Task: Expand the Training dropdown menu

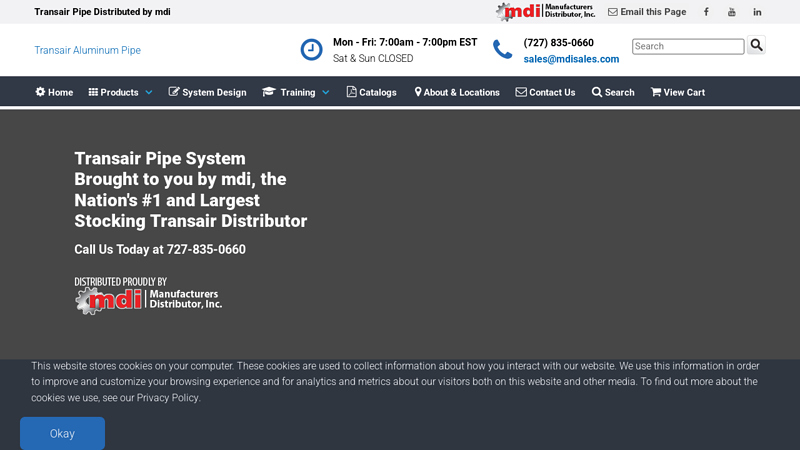Action: tap(296, 92)
